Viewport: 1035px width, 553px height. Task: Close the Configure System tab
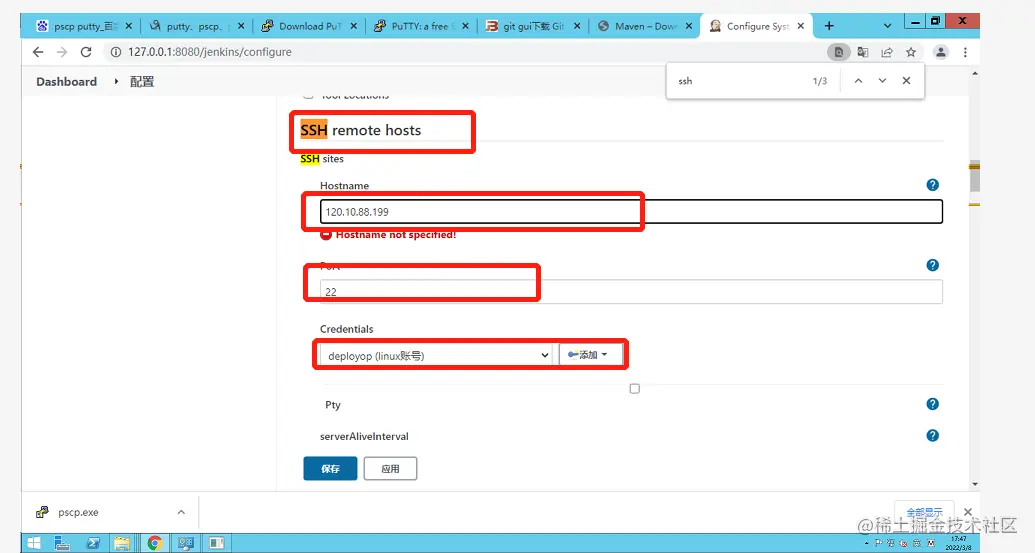(801, 26)
